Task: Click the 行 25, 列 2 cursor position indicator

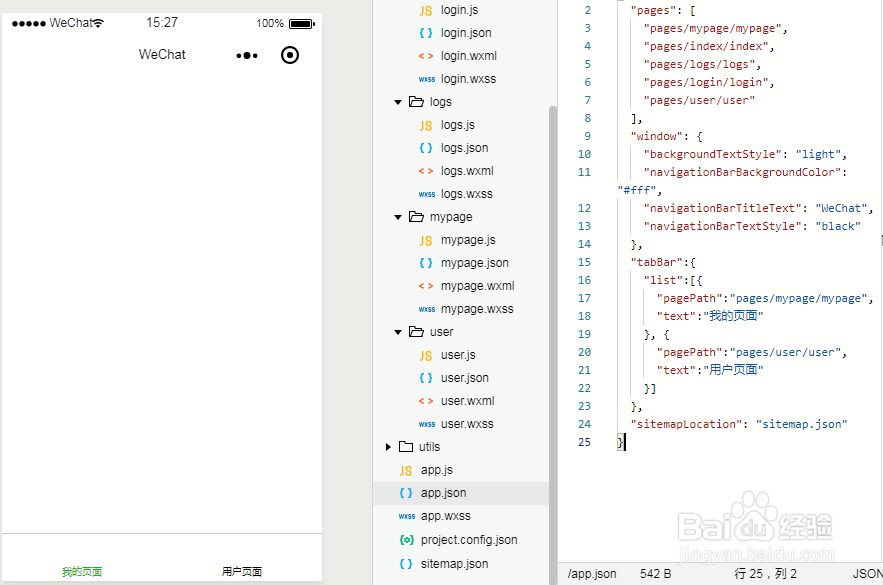Action: click(x=765, y=574)
